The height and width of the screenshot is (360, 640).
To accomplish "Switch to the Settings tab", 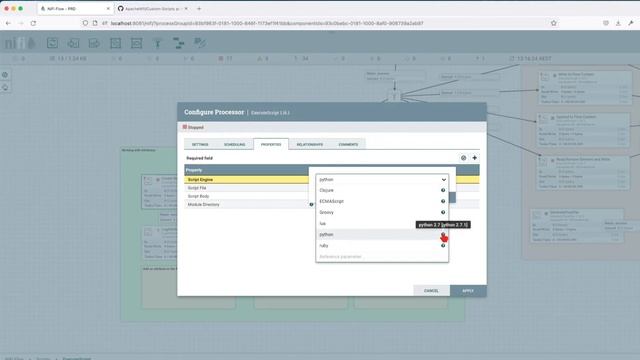I will coord(200,144).
